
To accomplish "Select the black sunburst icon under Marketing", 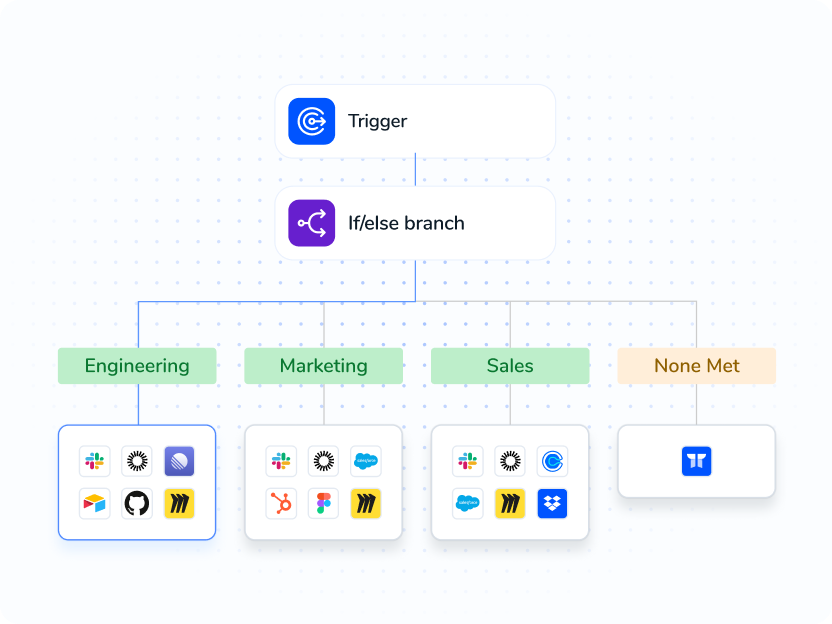I will pyautogui.click(x=324, y=461).
